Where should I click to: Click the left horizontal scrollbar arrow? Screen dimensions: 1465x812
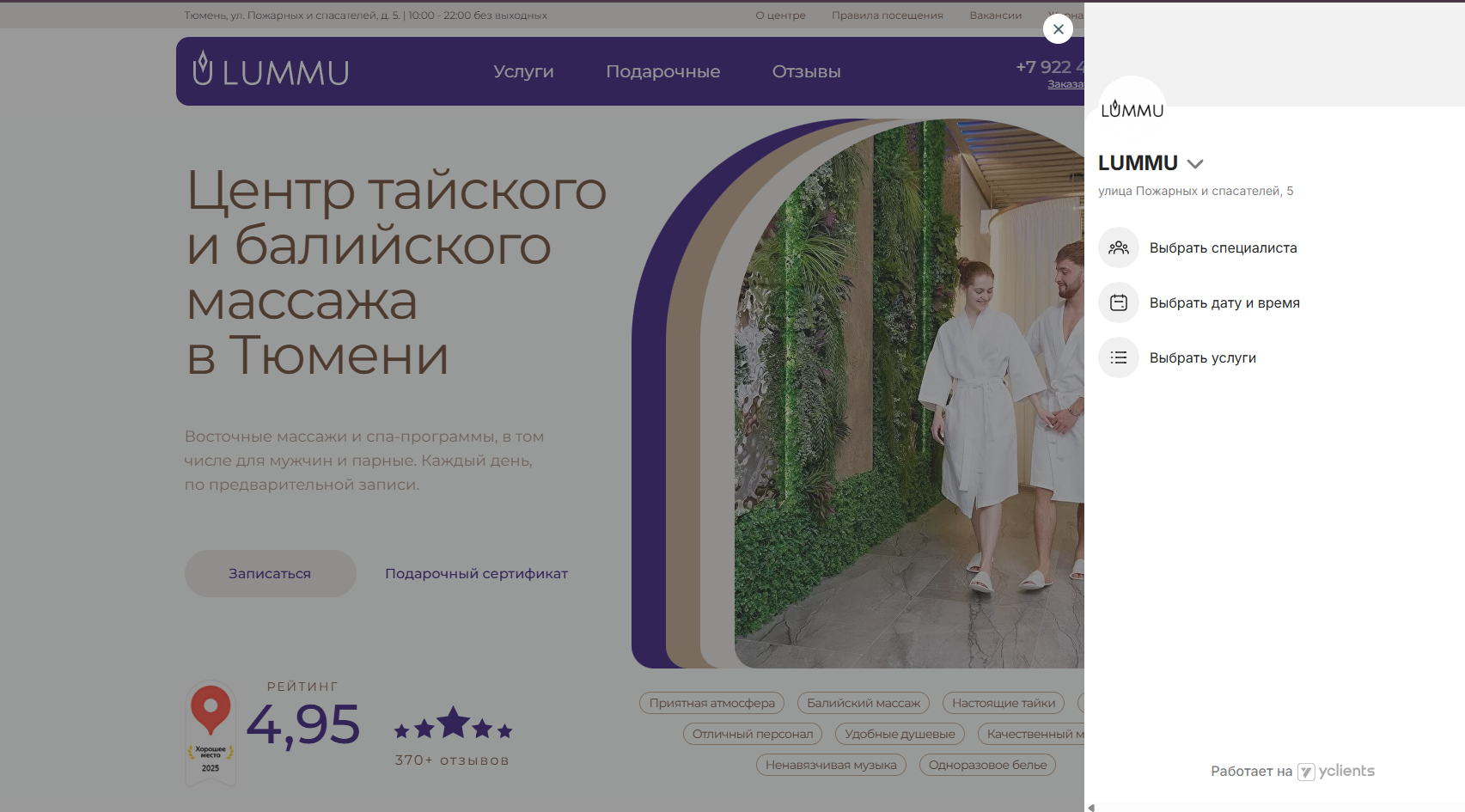tap(1091, 806)
